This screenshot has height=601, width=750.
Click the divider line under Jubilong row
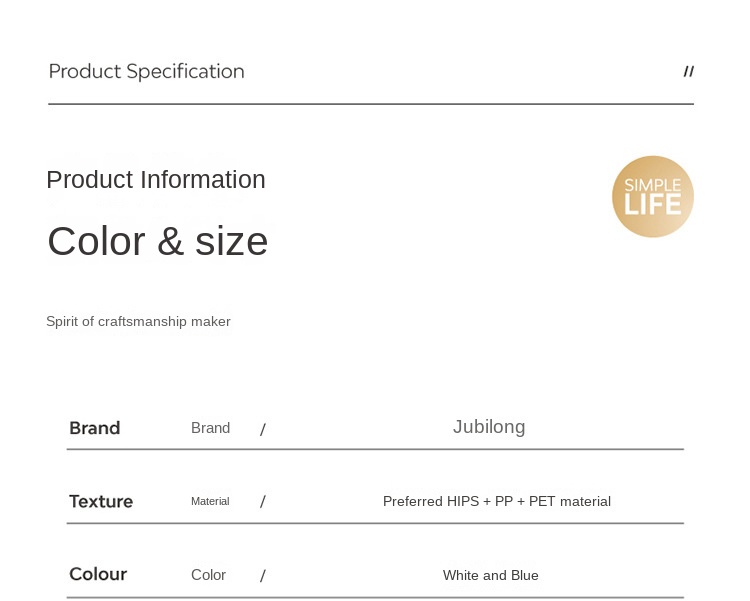[375, 449]
